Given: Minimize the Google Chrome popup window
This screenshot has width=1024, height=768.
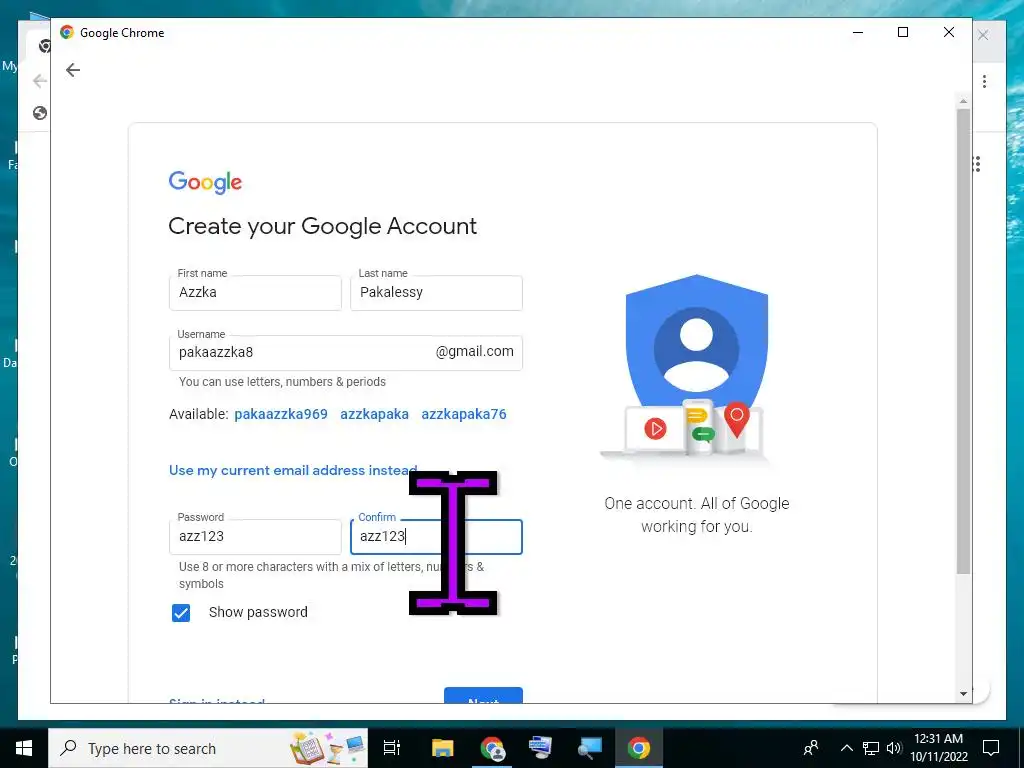Looking at the screenshot, I should point(858,33).
